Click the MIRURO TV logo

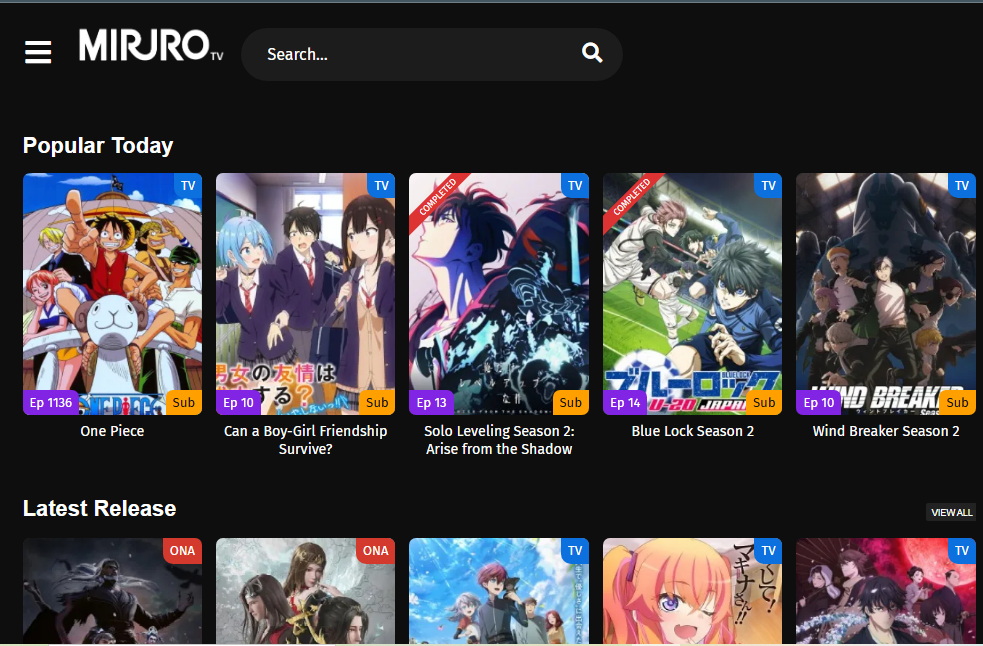tap(150, 46)
